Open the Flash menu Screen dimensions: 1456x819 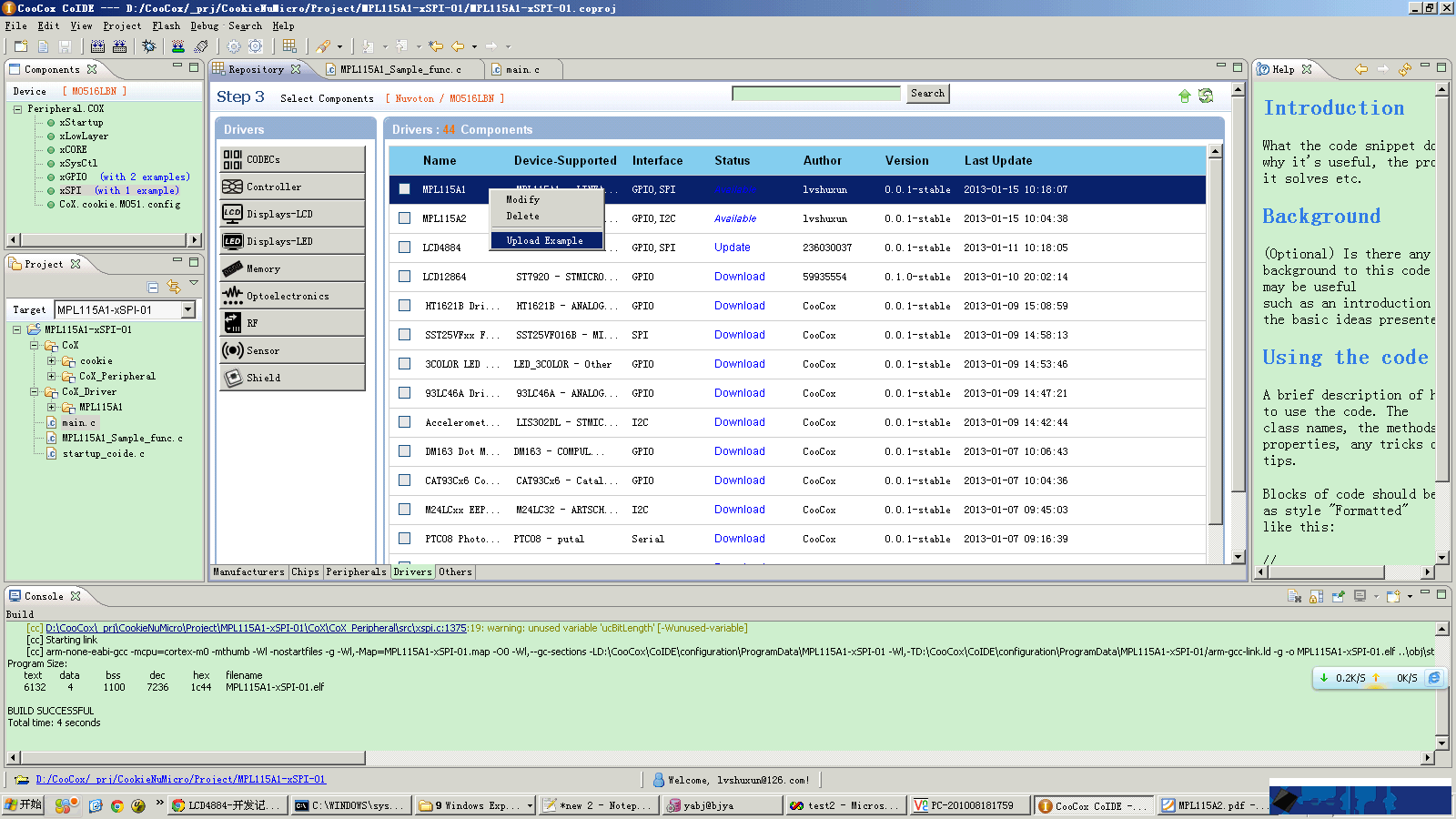(166, 25)
